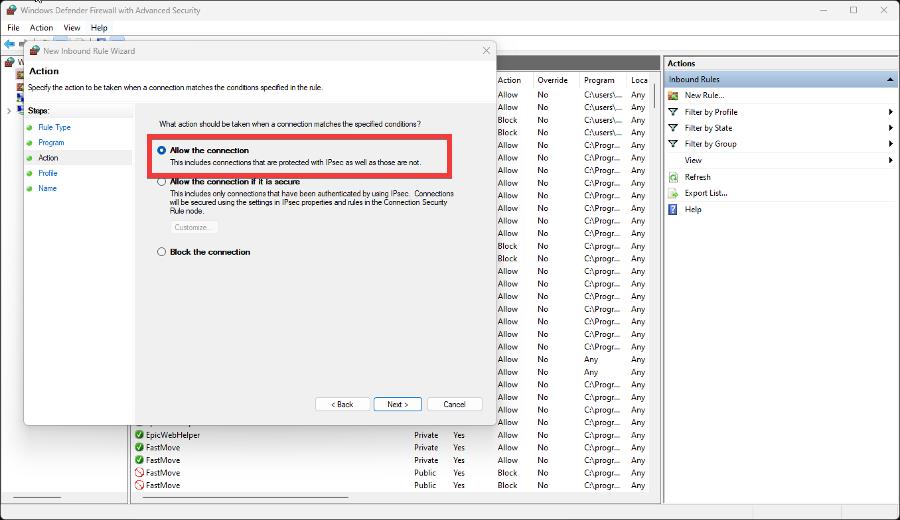Expand Filter by Profile submenu arrow
This screenshot has width=900, height=520.
tap(890, 112)
